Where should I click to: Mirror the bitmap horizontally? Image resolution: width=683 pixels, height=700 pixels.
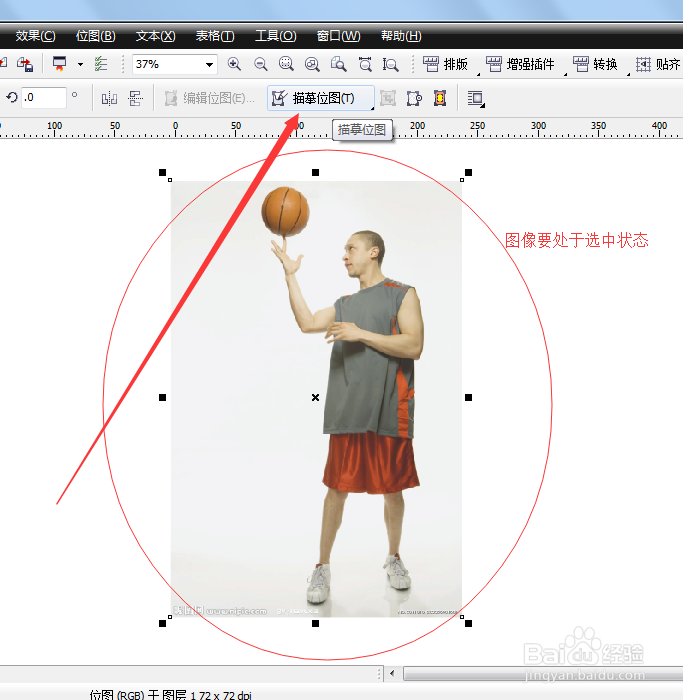109,98
